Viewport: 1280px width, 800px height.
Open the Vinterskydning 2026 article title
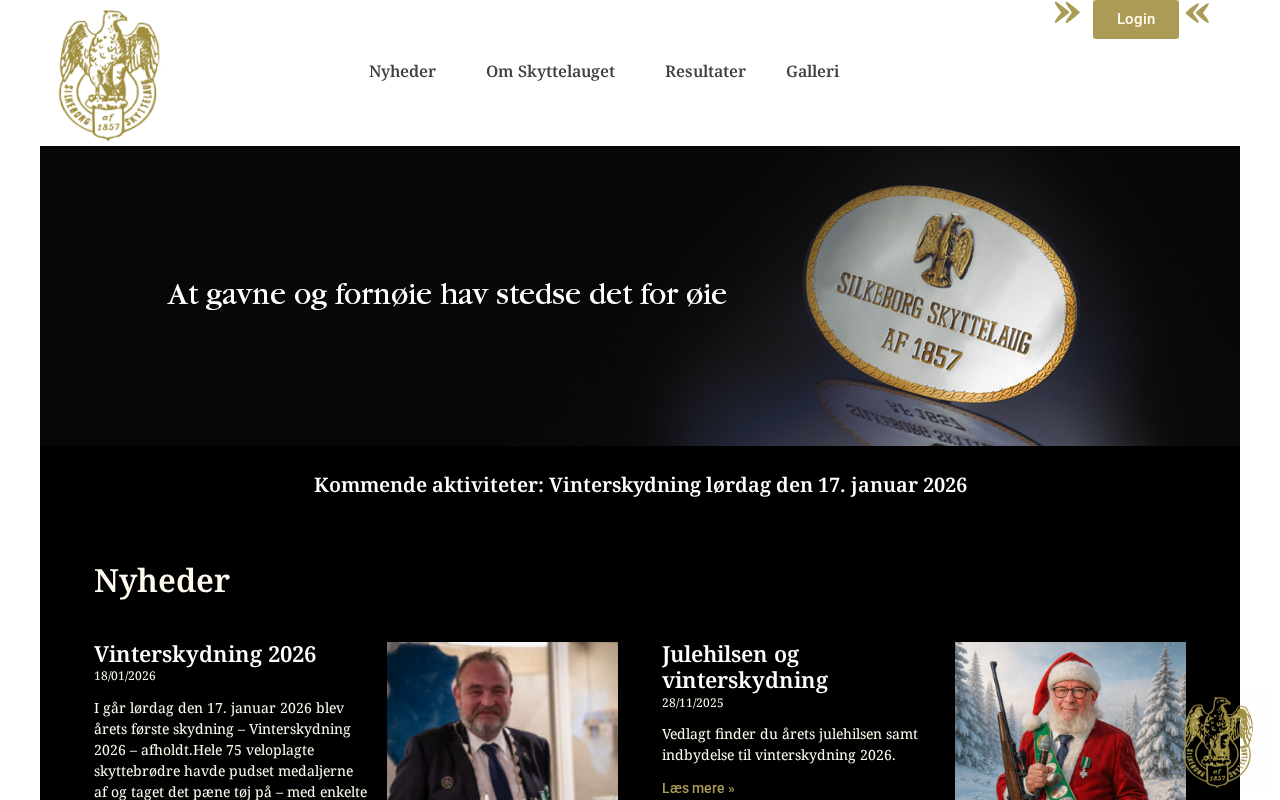pos(205,654)
